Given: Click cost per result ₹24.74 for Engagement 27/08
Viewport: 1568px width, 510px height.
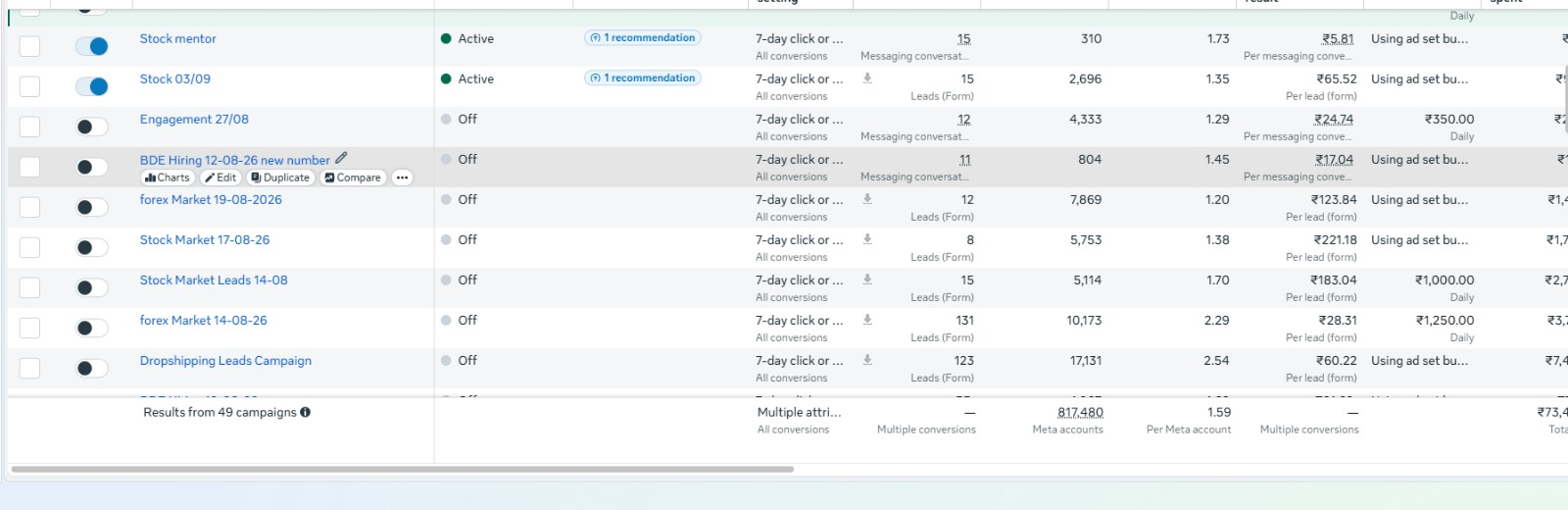Looking at the screenshot, I should pos(1334,119).
